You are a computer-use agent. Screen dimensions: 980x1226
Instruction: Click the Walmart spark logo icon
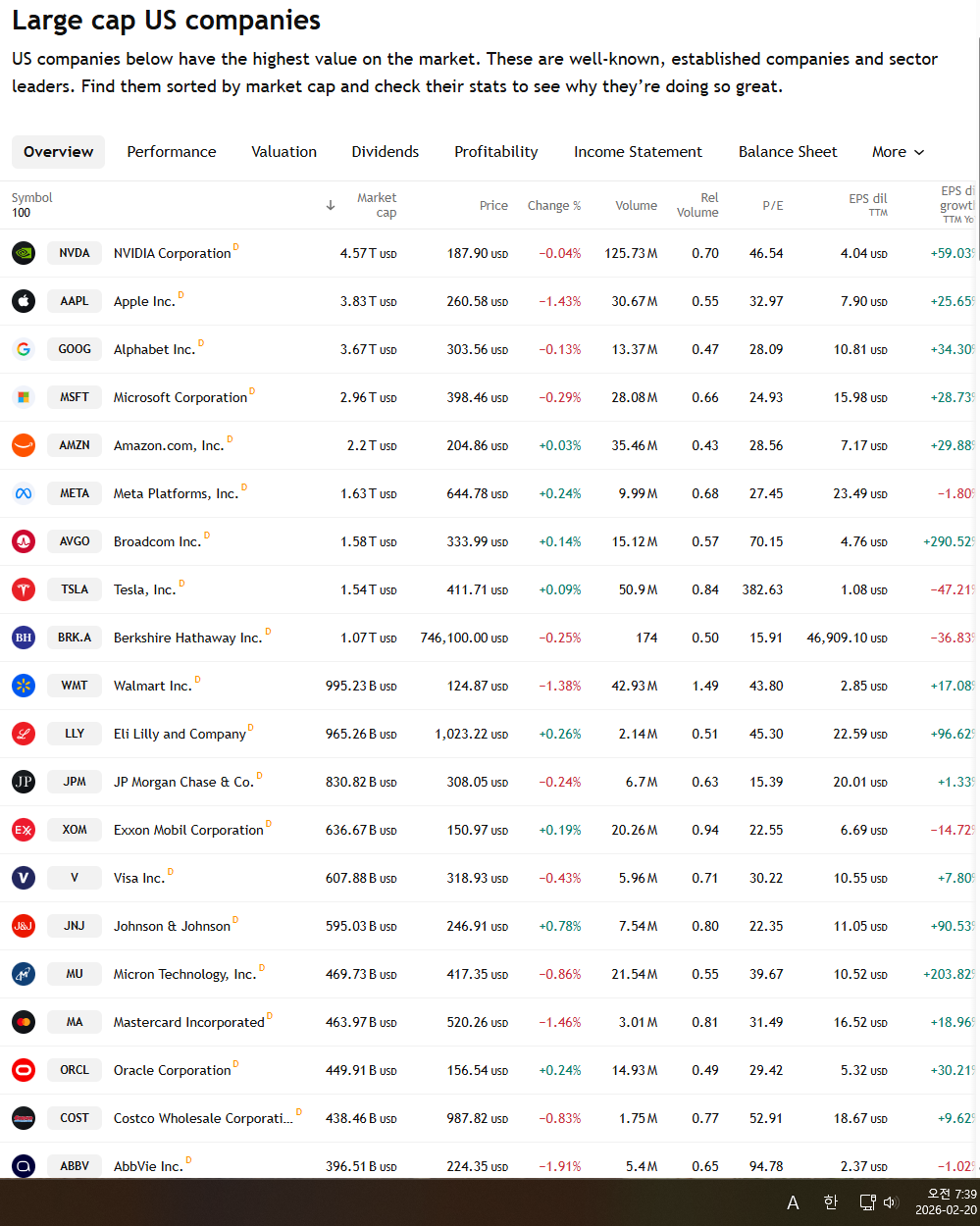click(x=24, y=686)
